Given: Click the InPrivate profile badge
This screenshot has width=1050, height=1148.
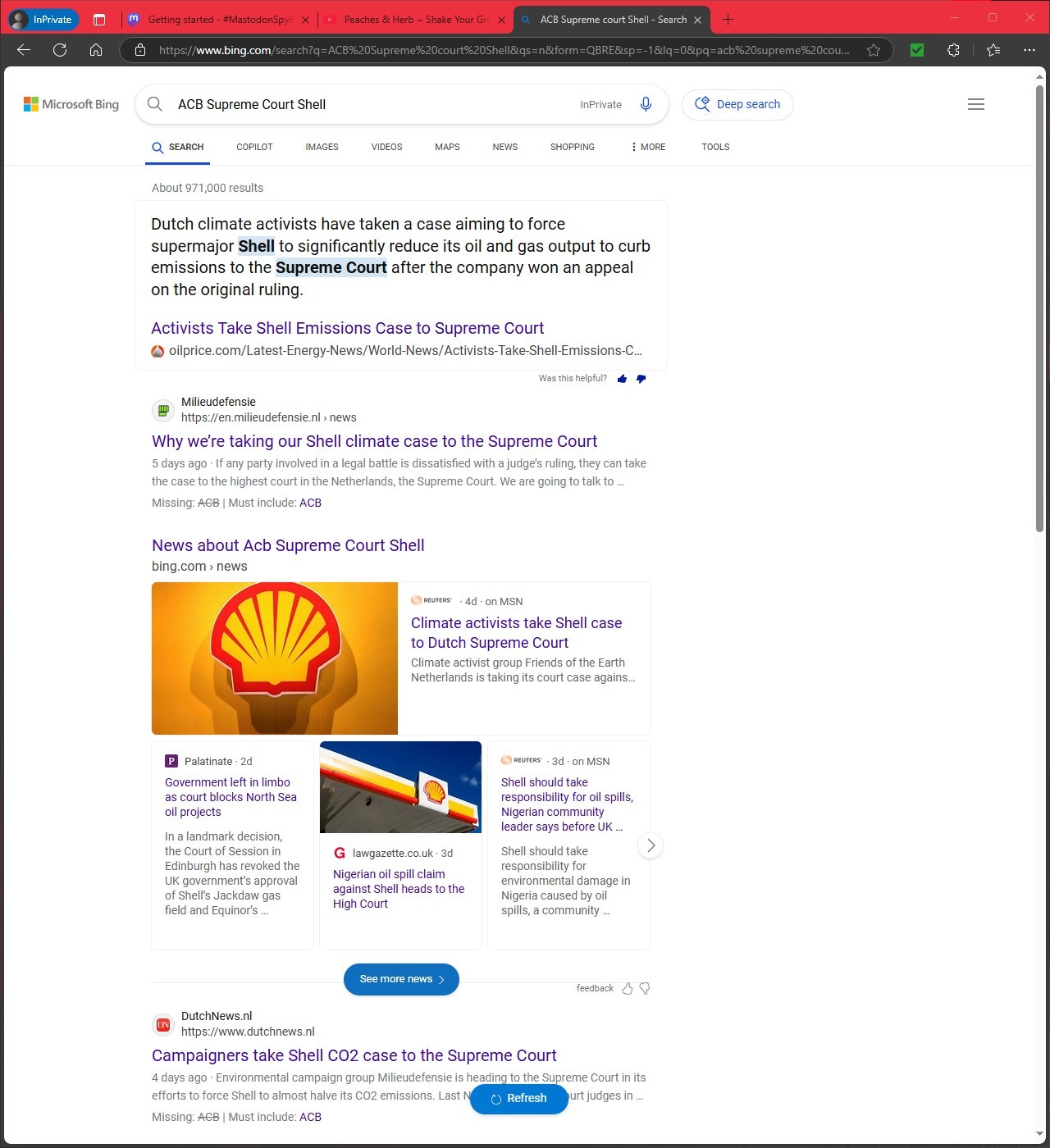Looking at the screenshot, I should [43, 19].
